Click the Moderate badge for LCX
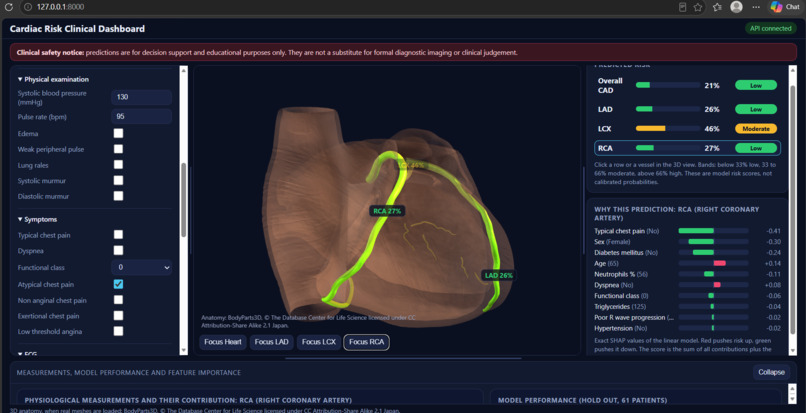 tap(756, 129)
